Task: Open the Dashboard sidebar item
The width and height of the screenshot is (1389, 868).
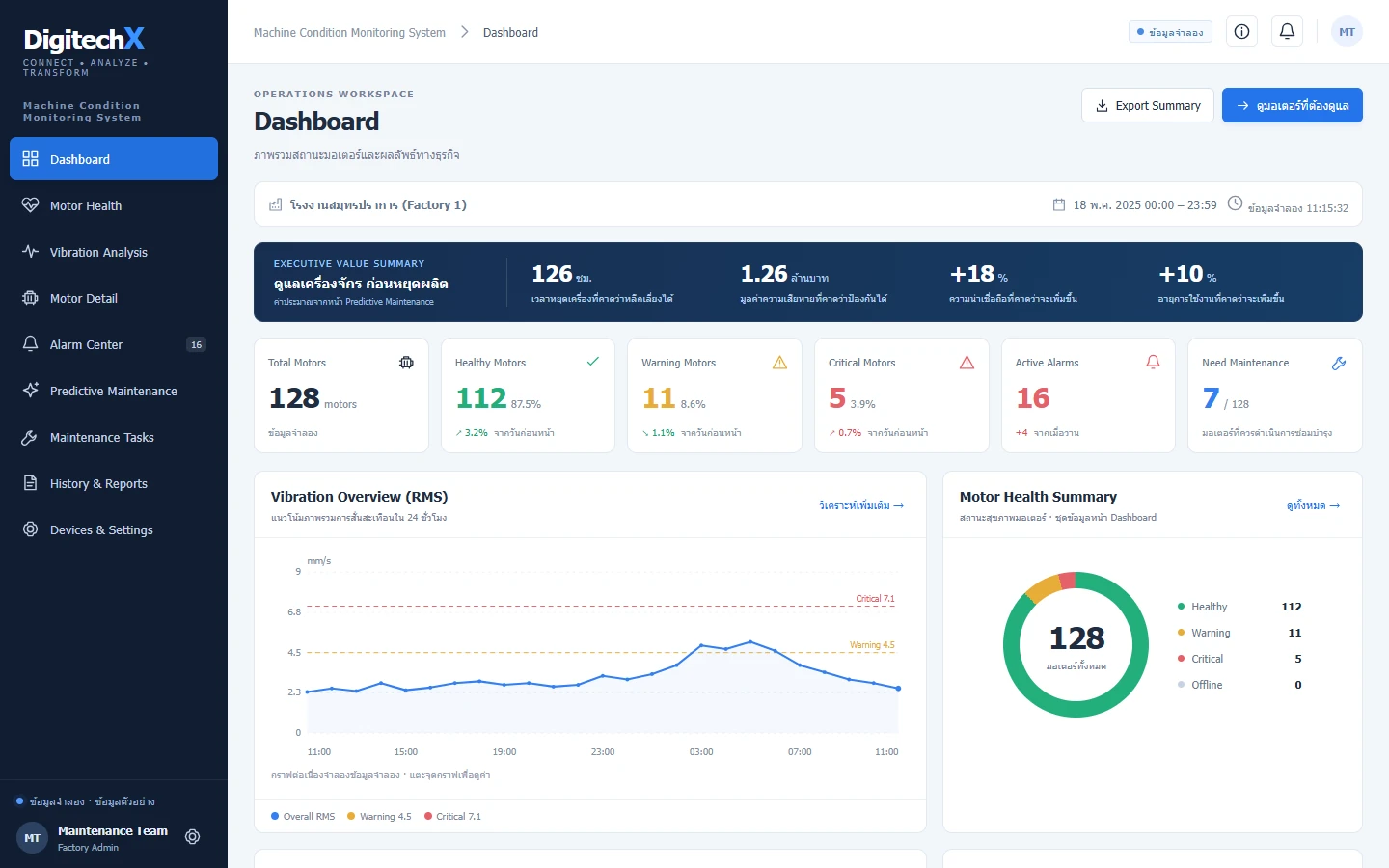Action: (114, 159)
